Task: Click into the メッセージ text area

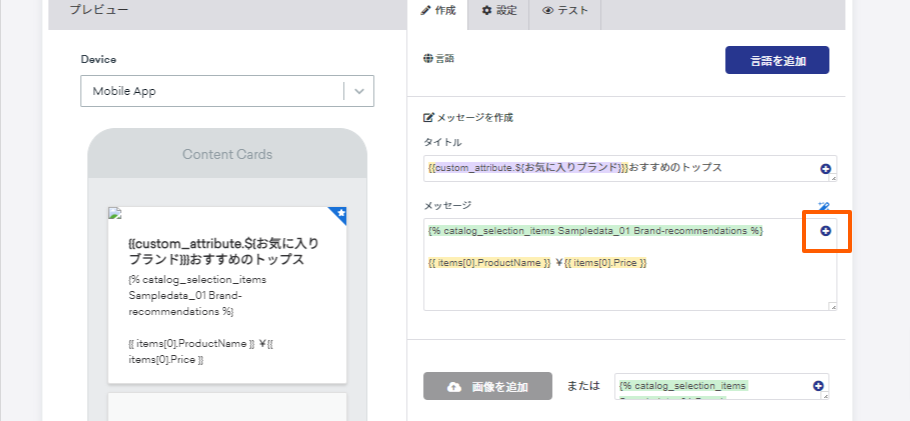Action: [630, 265]
